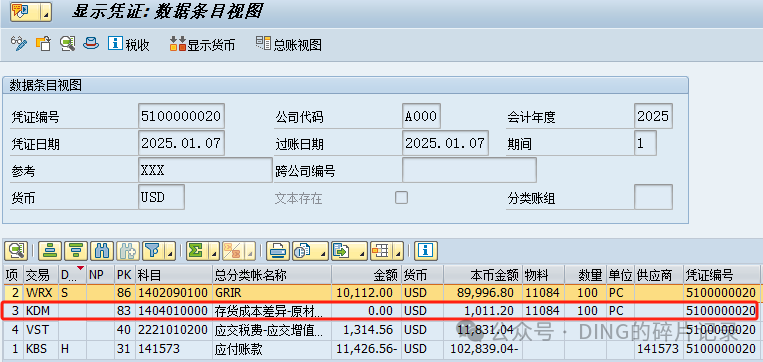763x362 pixels.
Task: Toggle the 文本存在 checkbox
Action: pos(401,198)
